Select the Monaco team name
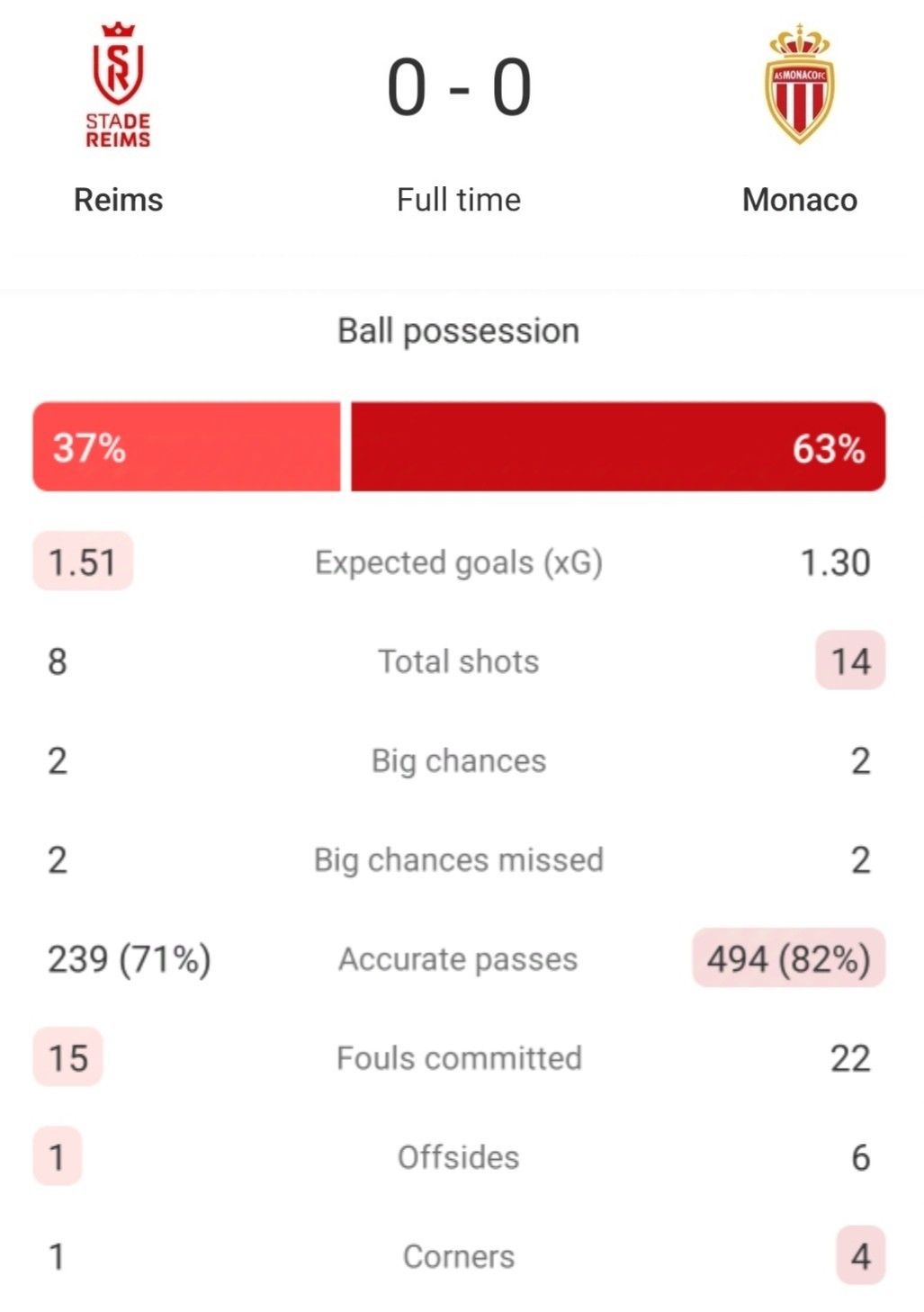The width and height of the screenshot is (924, 1312). (x=800, y=200)
